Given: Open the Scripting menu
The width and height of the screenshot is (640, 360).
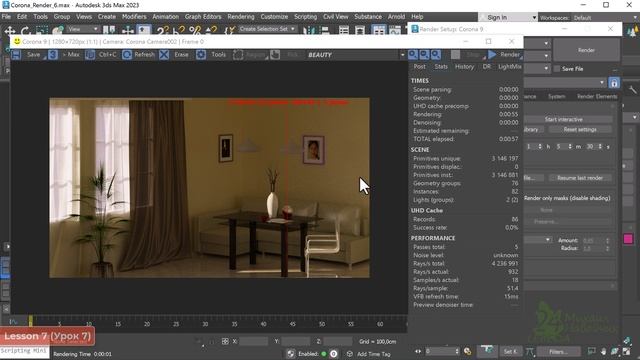Looking at the screenshot, I should click(305, 17).
